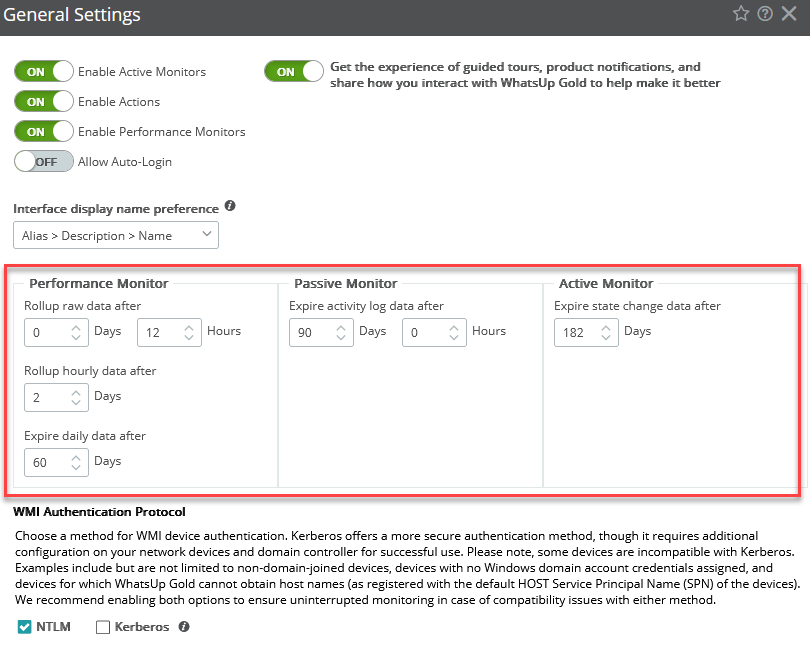Image resolution: width=810 pixels, height=656 pixels.
Task: Turn on Allow Auto-Login switch
Action: (44, 161)
